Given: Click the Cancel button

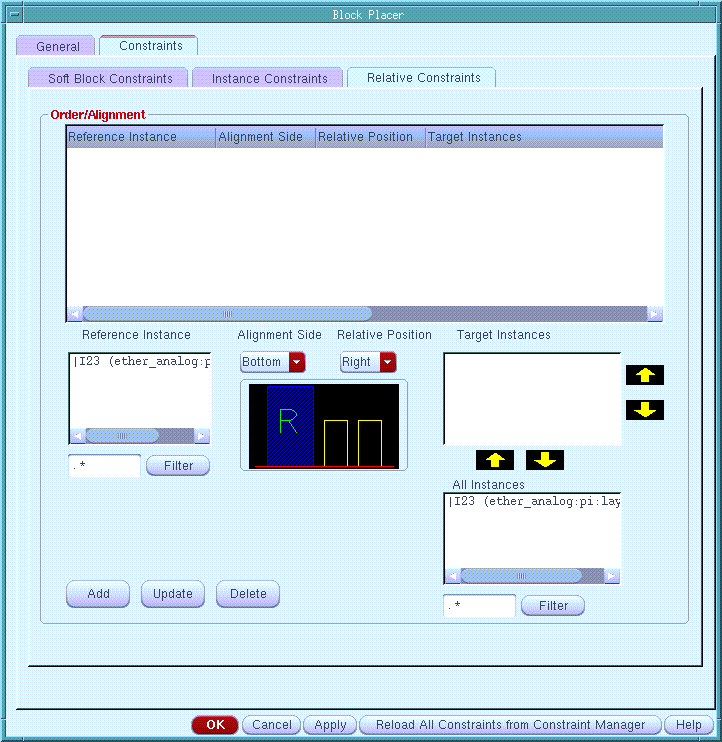Looking at the screenshot, I should 272,724.
